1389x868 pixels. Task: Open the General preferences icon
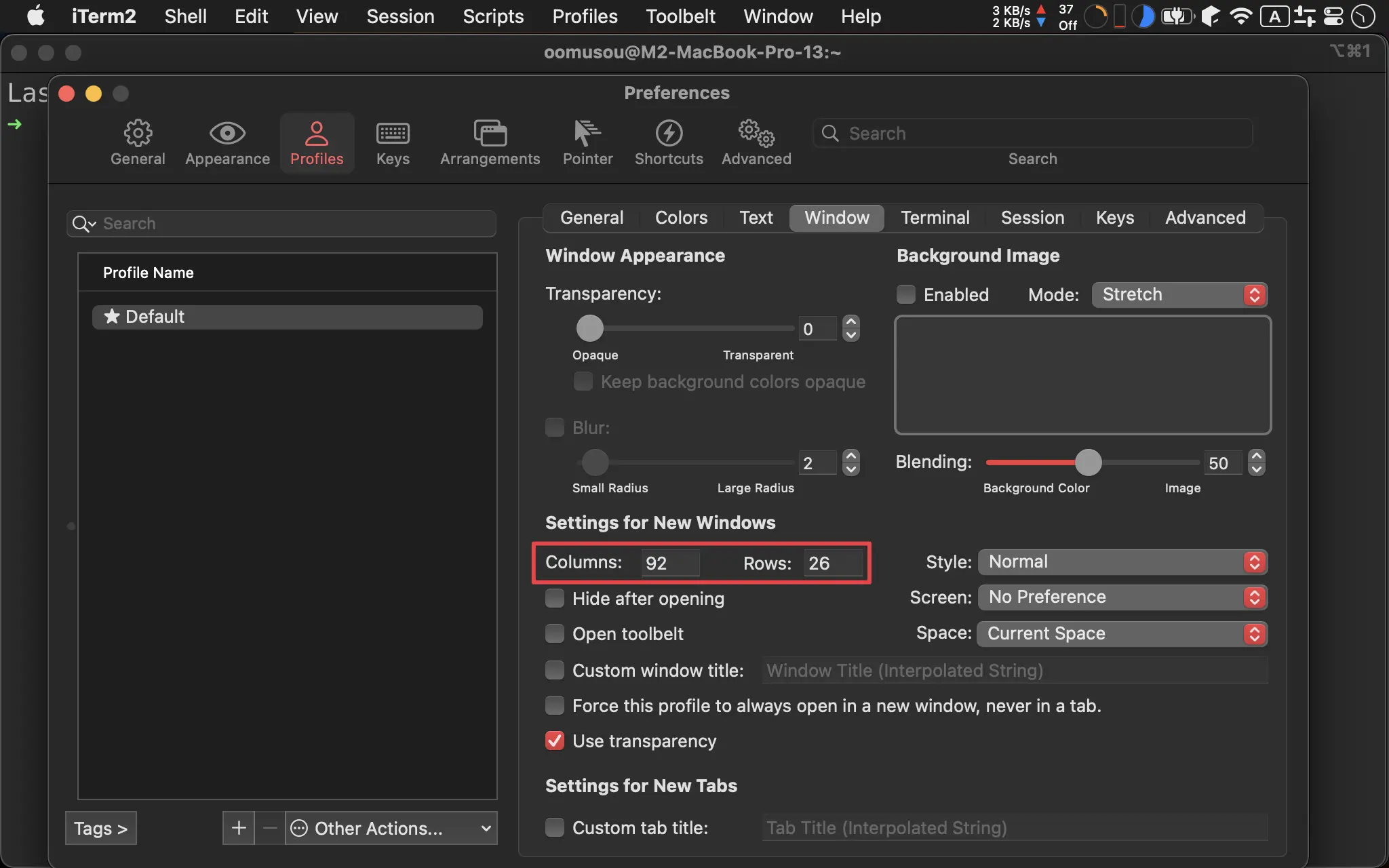pos(137,139)
